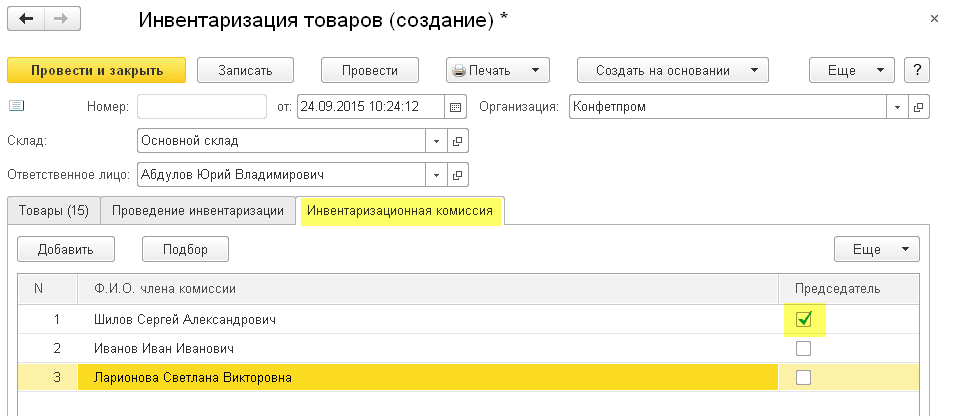Screen dimensions: 954x416
Task: Expand the Организация dropdown list
Action: 897,106
